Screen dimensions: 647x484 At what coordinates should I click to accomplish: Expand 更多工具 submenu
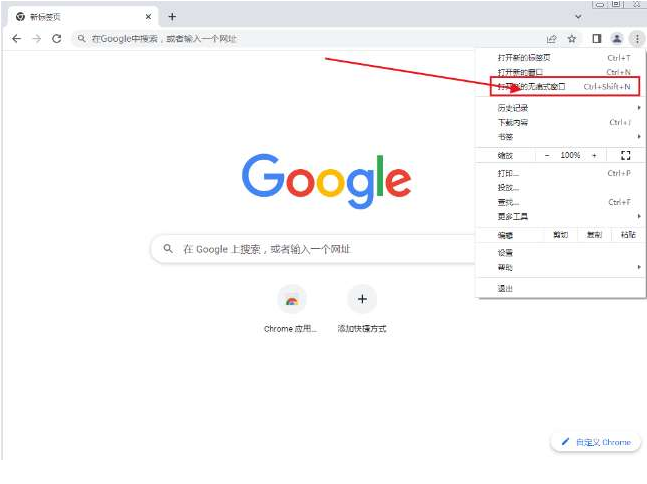tap(560, 217)
